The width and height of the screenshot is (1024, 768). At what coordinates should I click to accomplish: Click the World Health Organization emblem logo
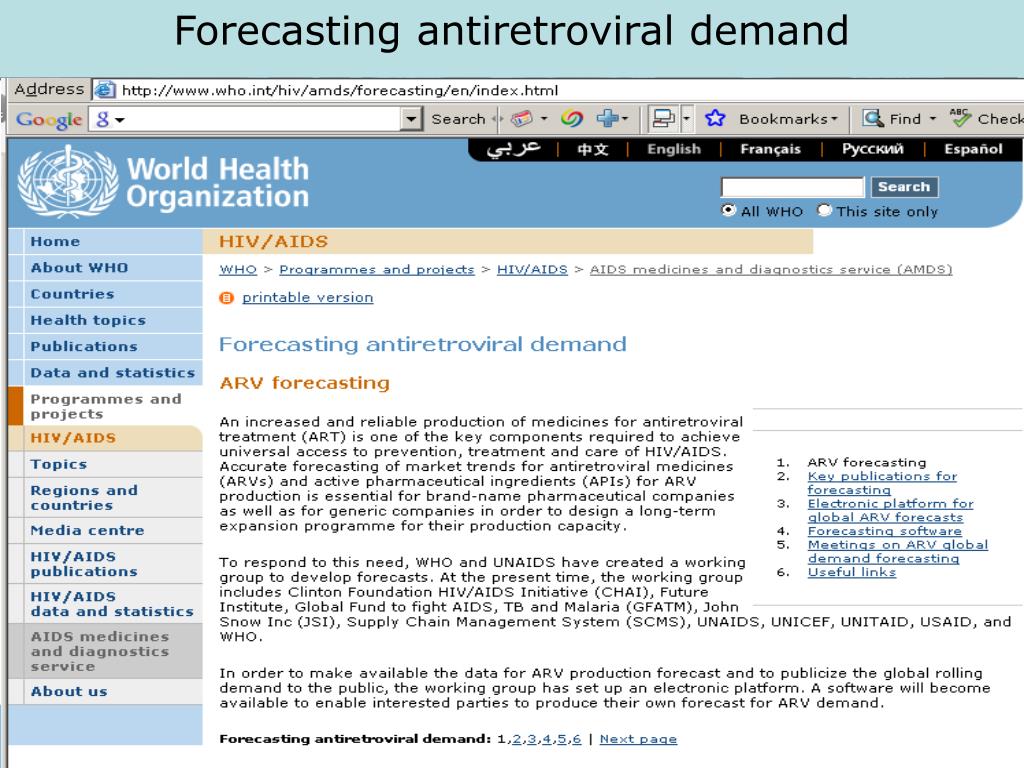tap(68, 182)
